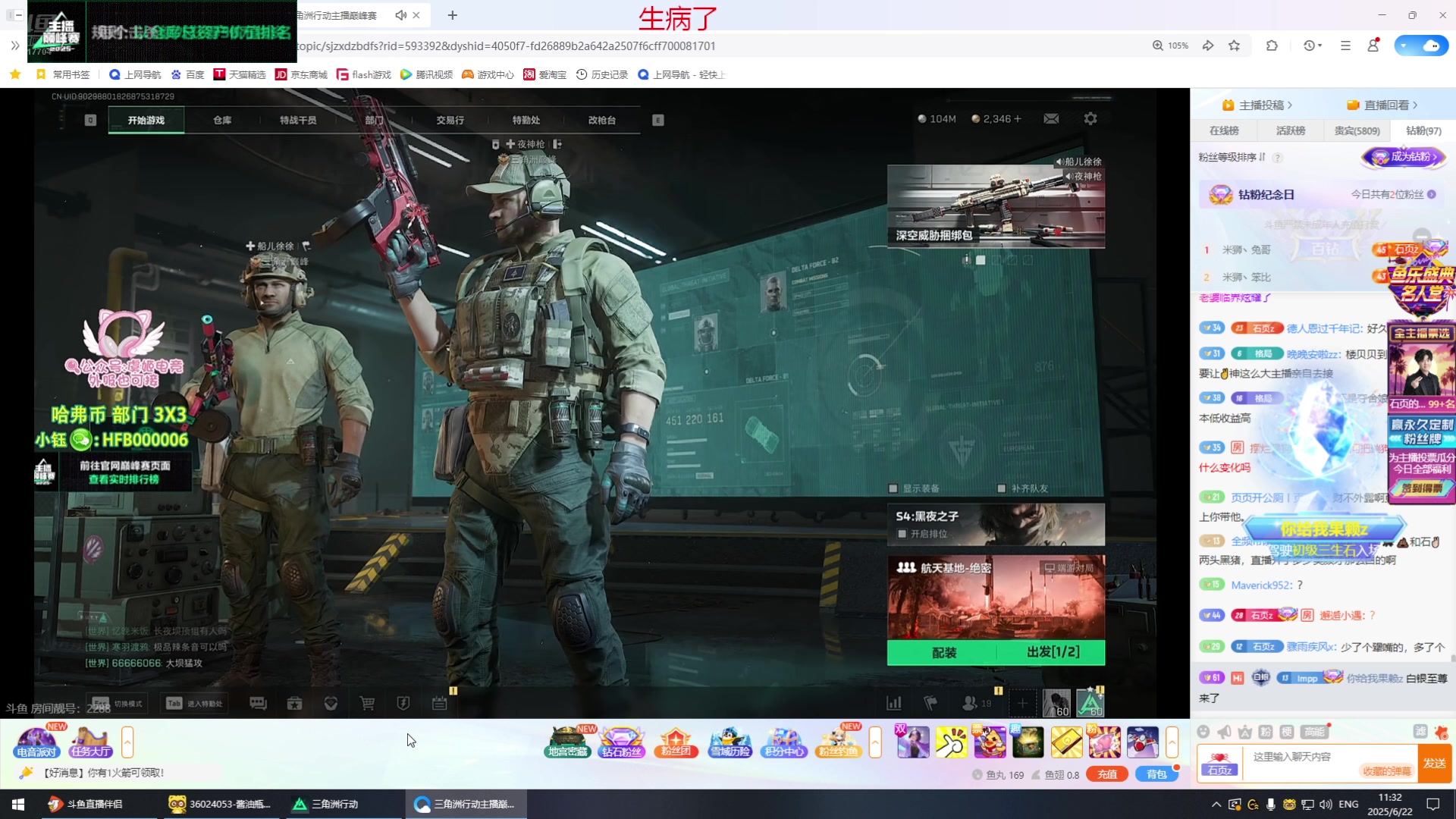This screenshot has height=819, width=1456.
Task: Click the 收藏的弹幕 button
Action: tap(1387, 771)
